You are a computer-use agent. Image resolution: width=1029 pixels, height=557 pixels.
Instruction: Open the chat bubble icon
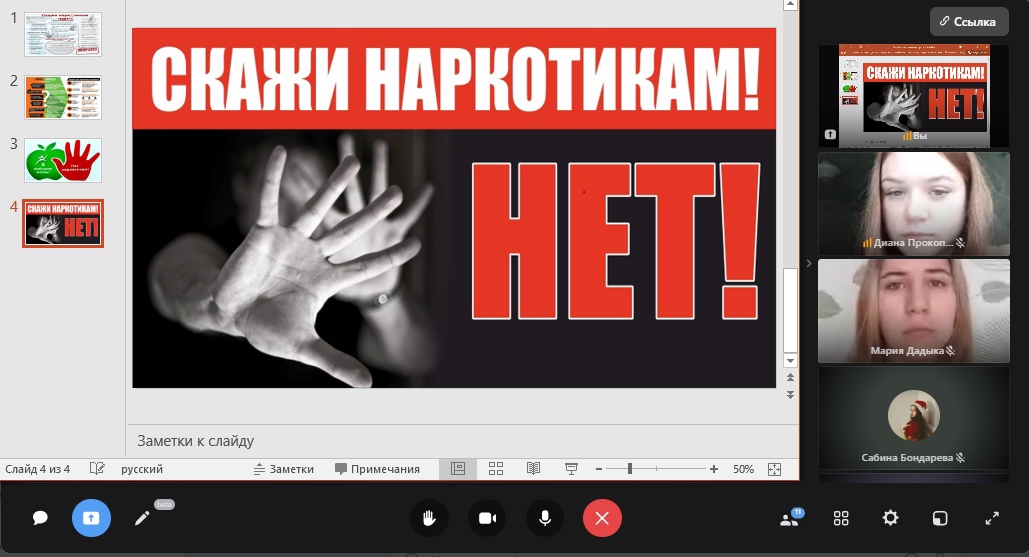tap(40, 518)
